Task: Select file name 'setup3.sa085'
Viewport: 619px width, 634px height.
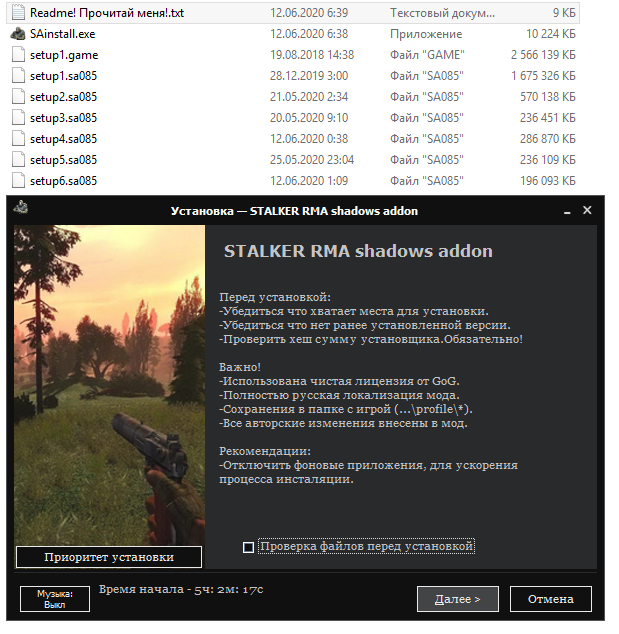Action: (63, 118)
